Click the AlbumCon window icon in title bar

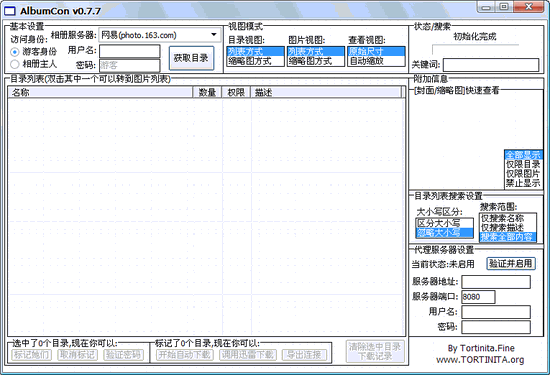click(9, 11)
